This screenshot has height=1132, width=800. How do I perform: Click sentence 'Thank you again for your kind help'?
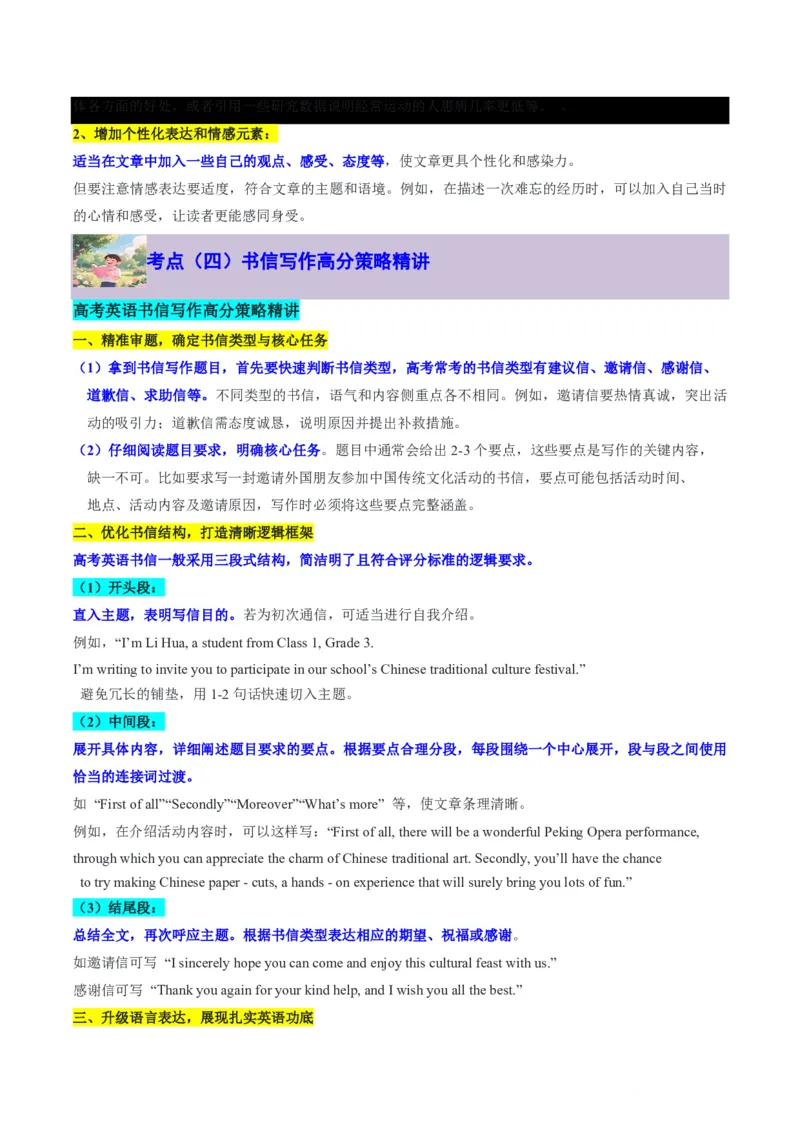click(336, 990)
